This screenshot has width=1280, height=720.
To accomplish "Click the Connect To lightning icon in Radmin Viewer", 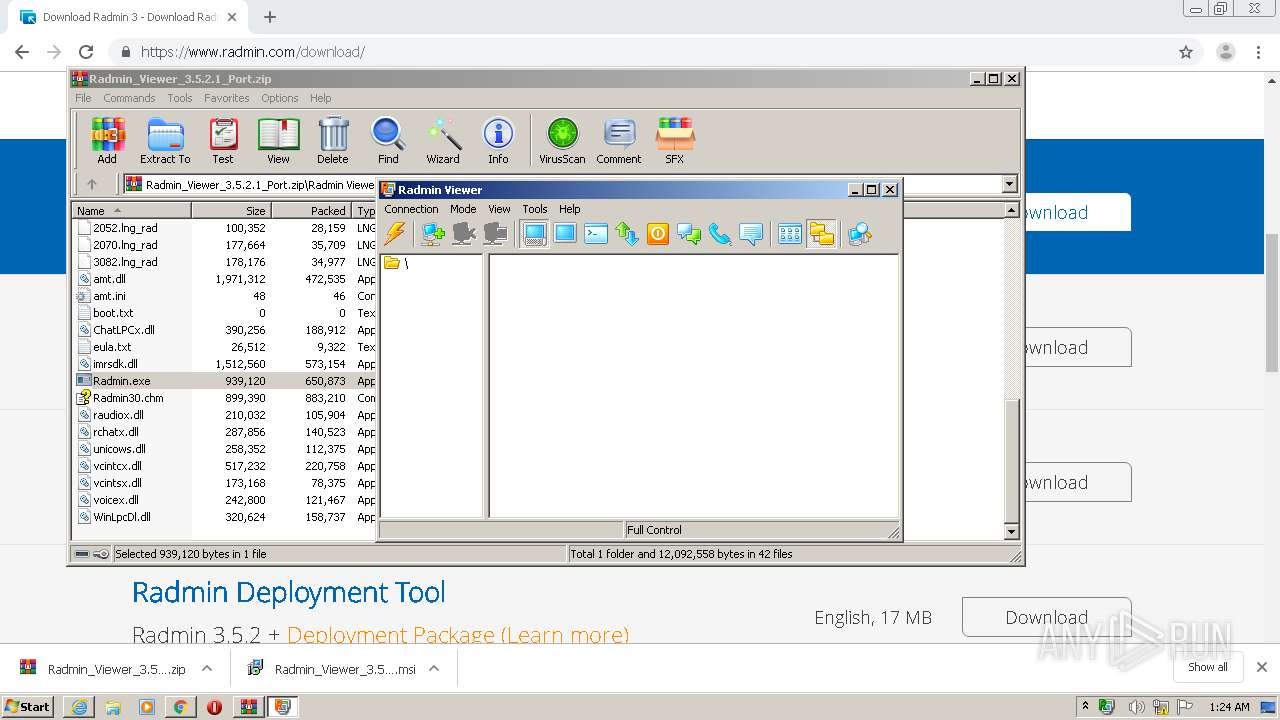I will click(395, 234).
